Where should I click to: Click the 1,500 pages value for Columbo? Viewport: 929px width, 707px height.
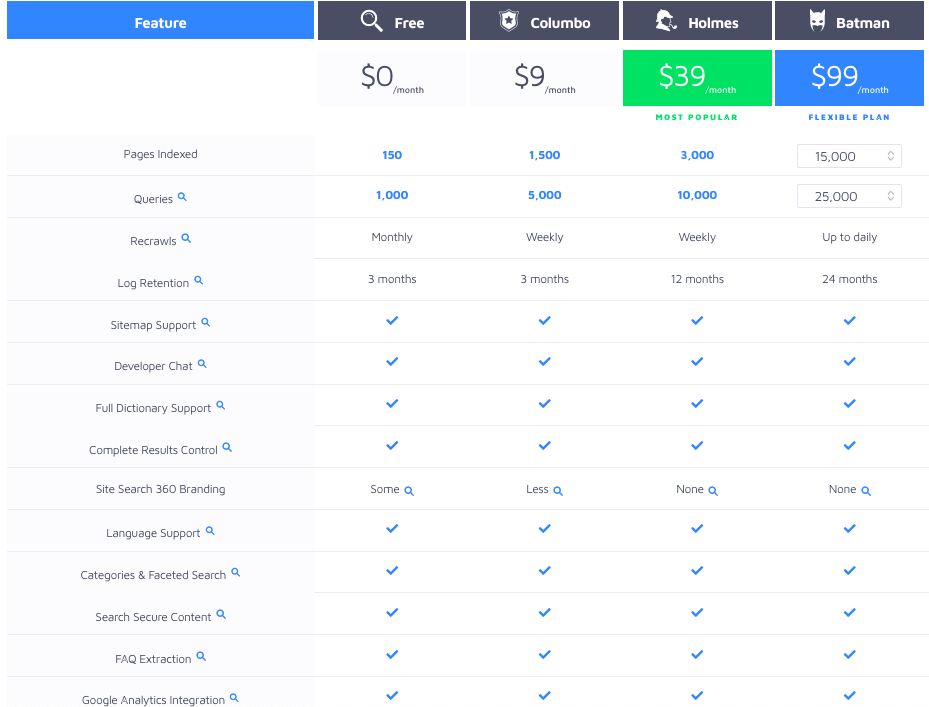click(544, 155)
